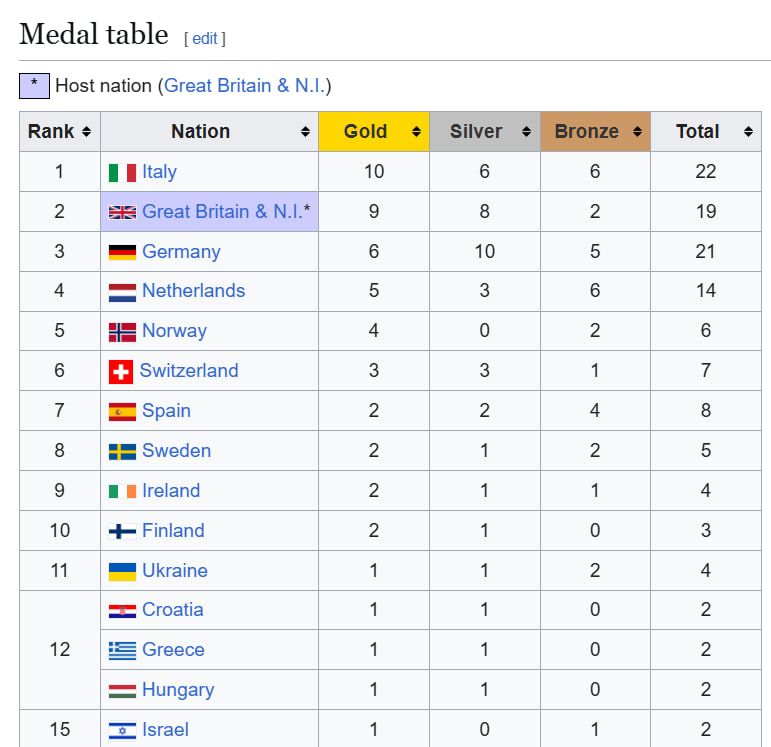Sort by Total column sort arrows

748,131
